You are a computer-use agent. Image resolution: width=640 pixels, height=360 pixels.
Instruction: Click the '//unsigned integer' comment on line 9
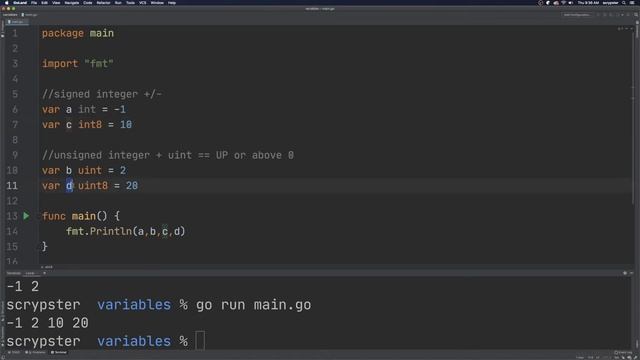pyautogui.click(x=168, y=155)
